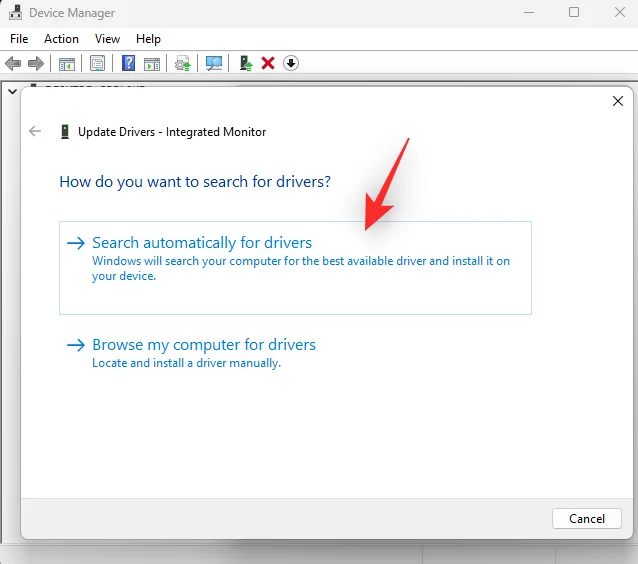The width and height of the screenshot is (638, 564).
Task: Close the Update Drivers dialog
Action: 618,101
